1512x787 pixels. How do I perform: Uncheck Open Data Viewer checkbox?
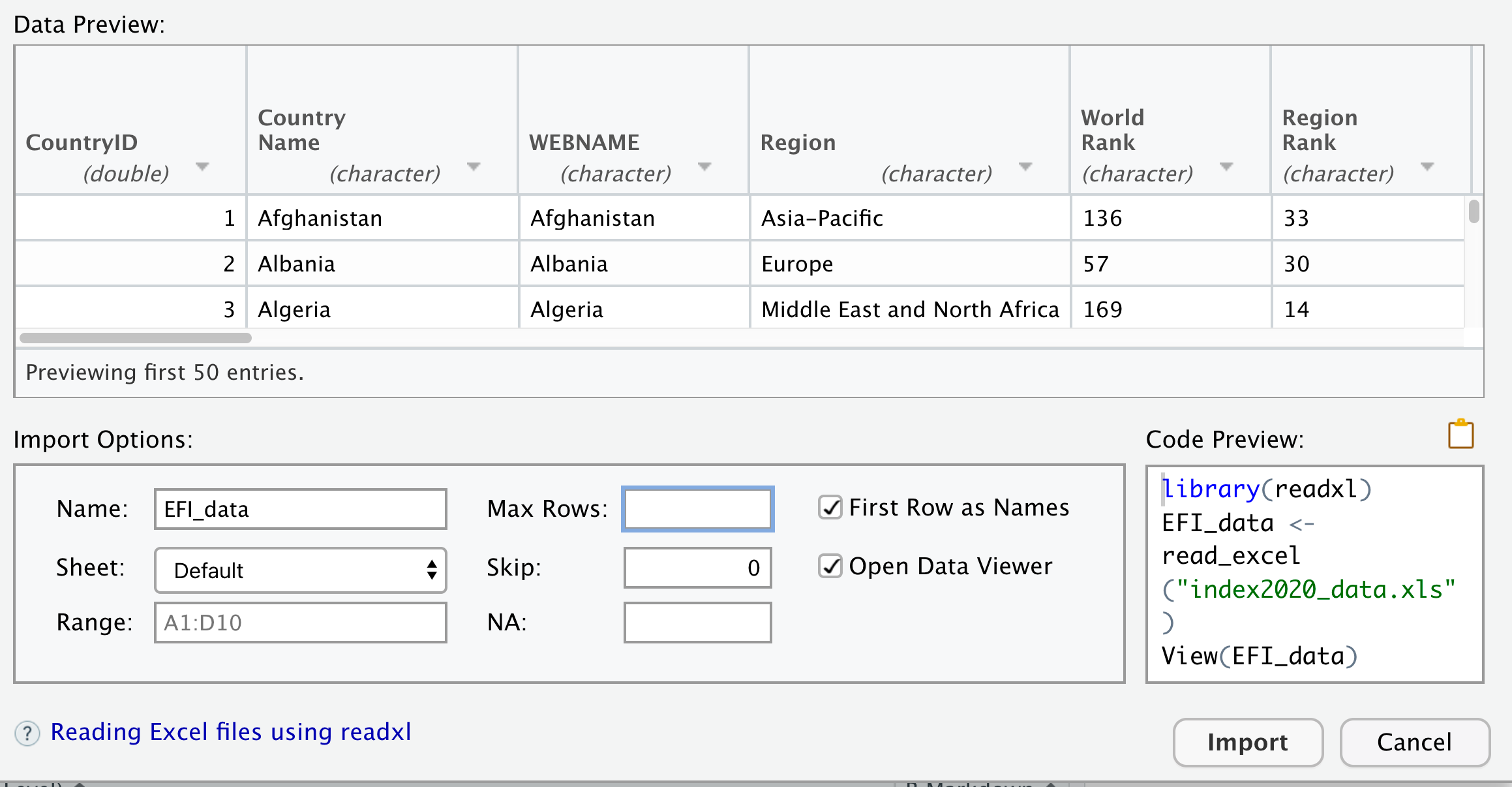[x=830, y=566]
